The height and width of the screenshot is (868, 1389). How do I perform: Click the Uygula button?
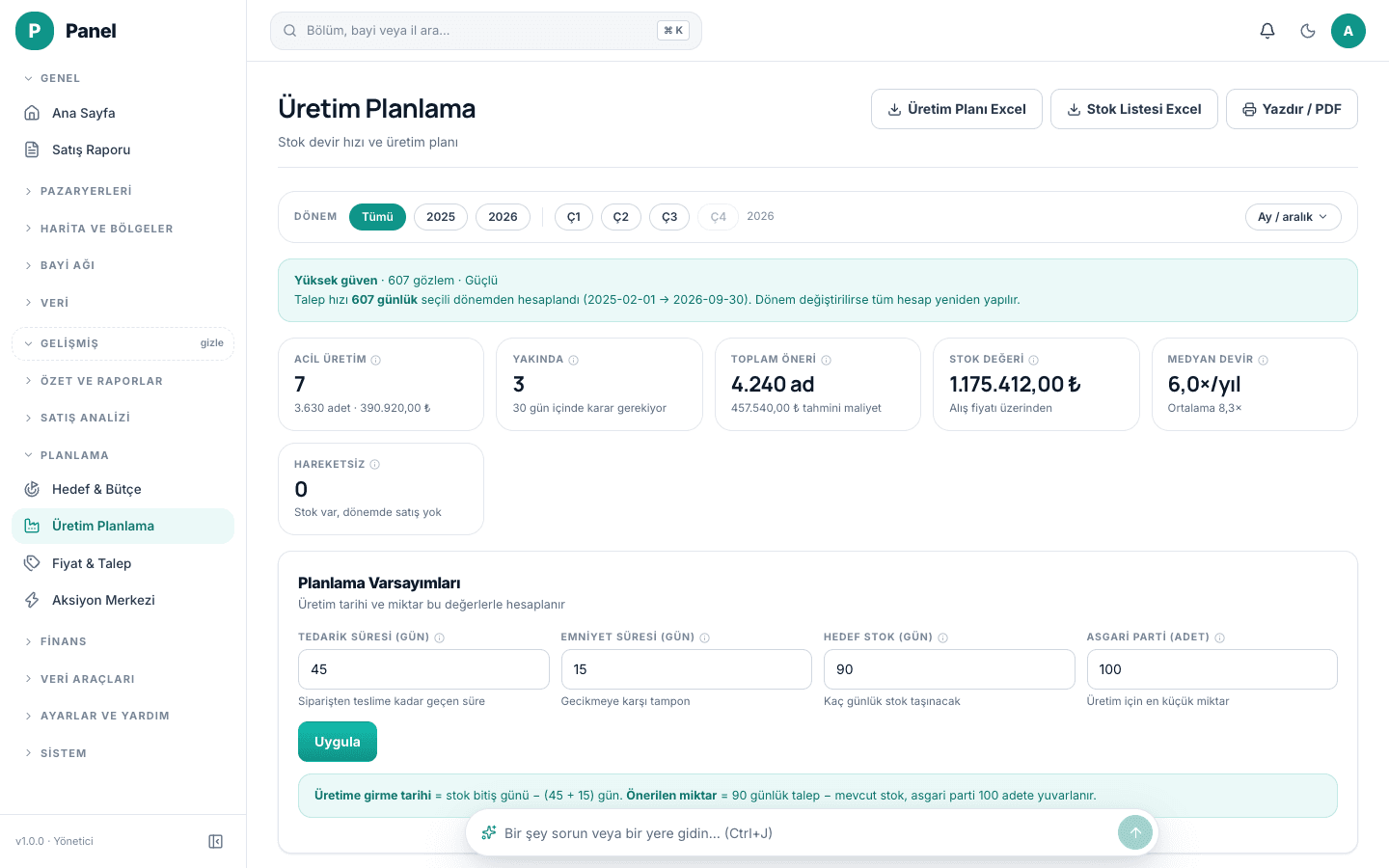(338, 742)
